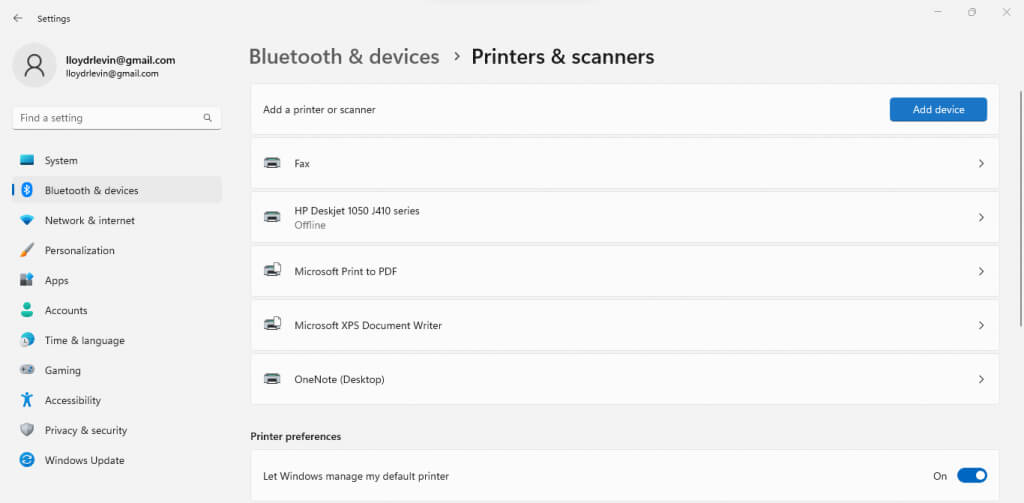Click the Accessibility figure icon
Screen dimensions: 1024x503
[27, 400]
